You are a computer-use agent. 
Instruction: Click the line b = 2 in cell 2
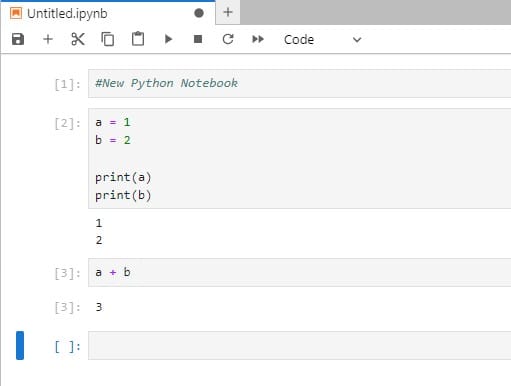113,140
